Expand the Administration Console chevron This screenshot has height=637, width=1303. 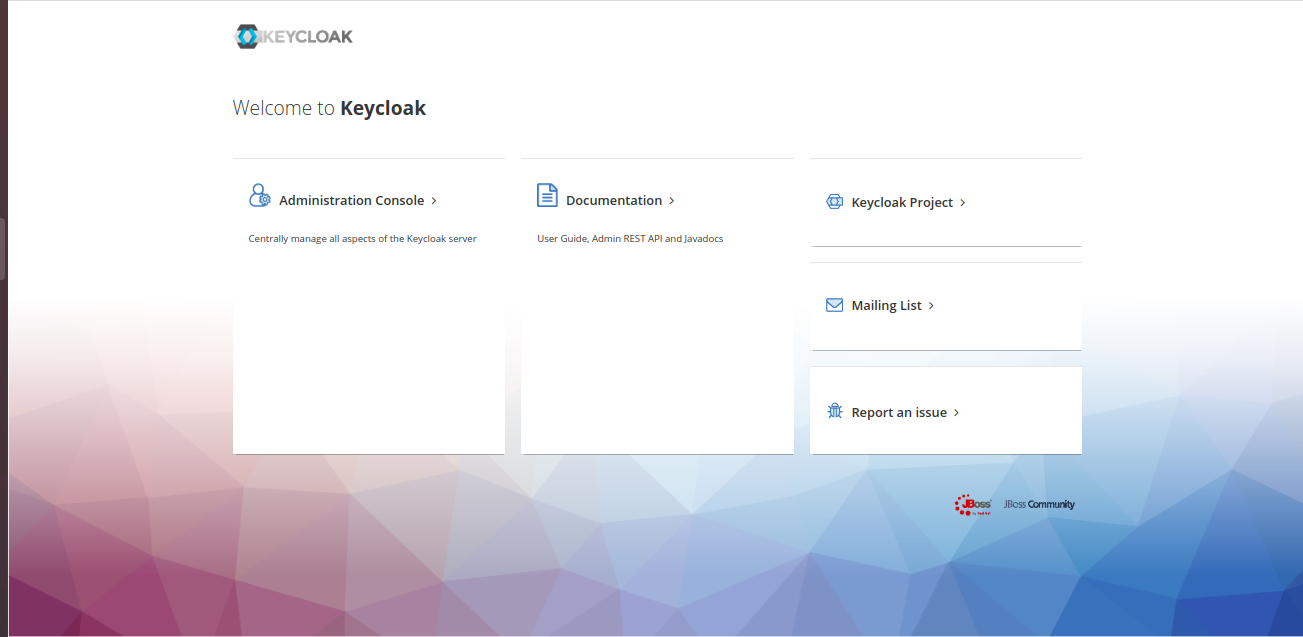[434, 200]
